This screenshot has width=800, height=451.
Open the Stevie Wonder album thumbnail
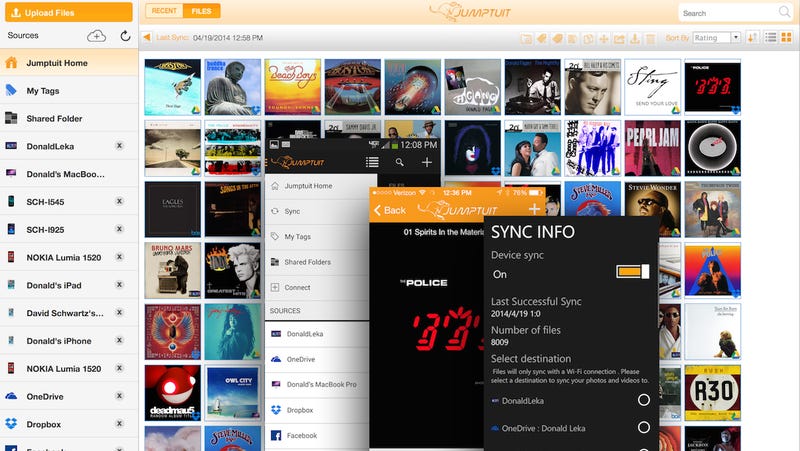tap(653, 209)
